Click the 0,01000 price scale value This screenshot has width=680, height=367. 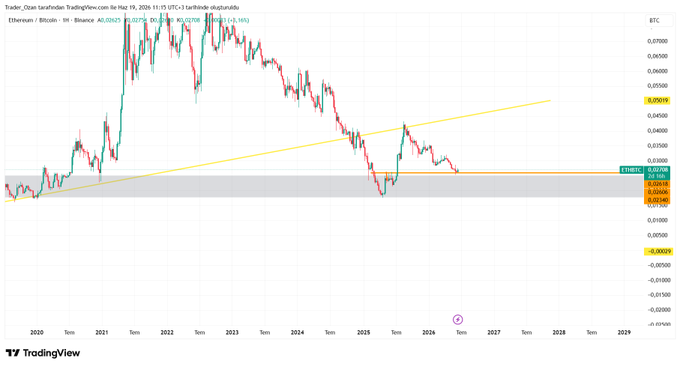click(x=657, y=220)
